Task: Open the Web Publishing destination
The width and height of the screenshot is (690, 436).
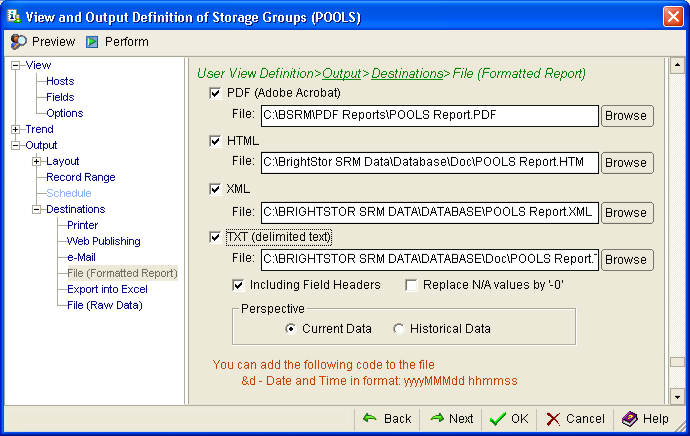Action: coord(103,241)
